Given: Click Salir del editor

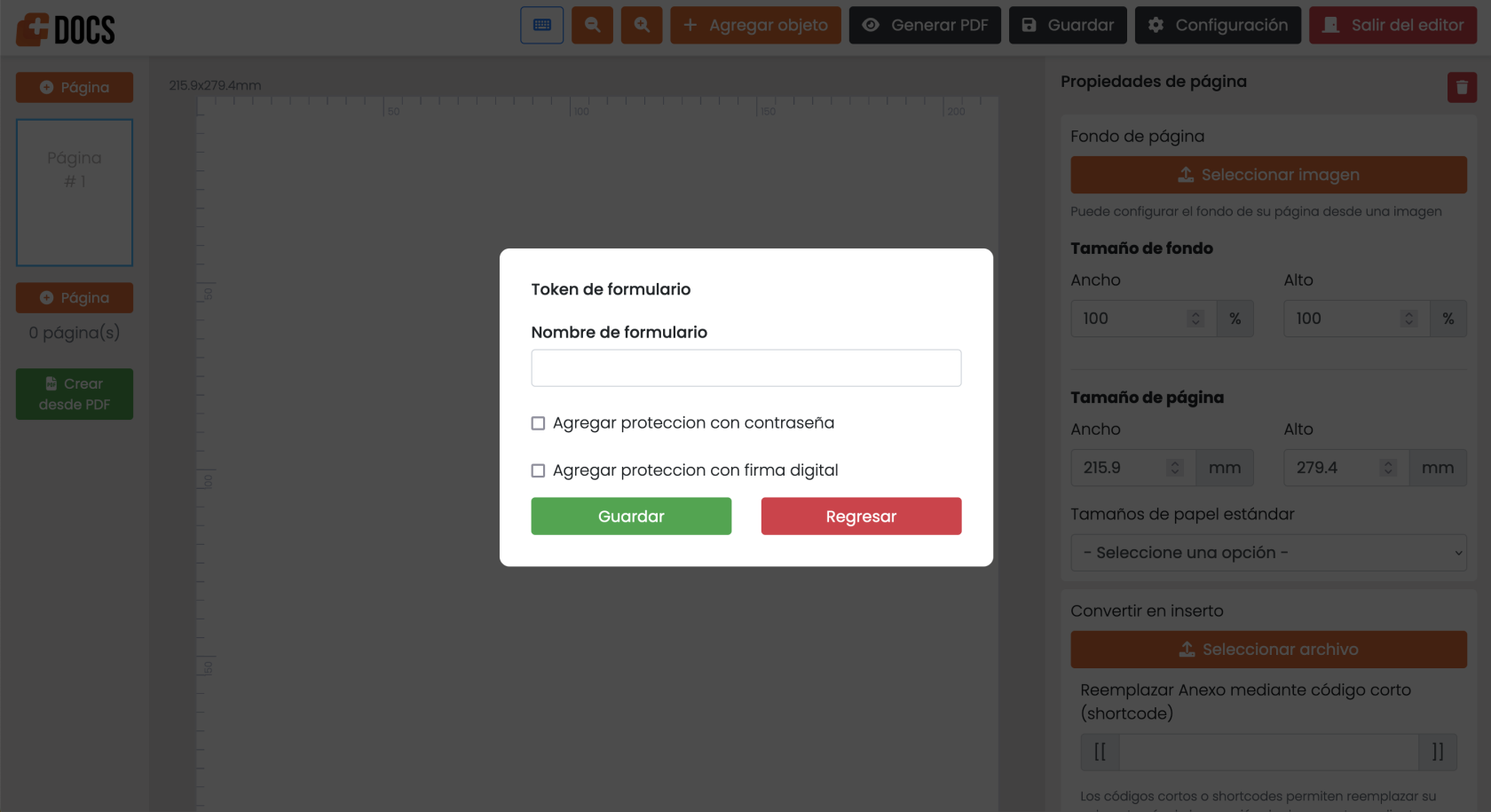Looking at the screenshot, I should tap(1392, 25).
